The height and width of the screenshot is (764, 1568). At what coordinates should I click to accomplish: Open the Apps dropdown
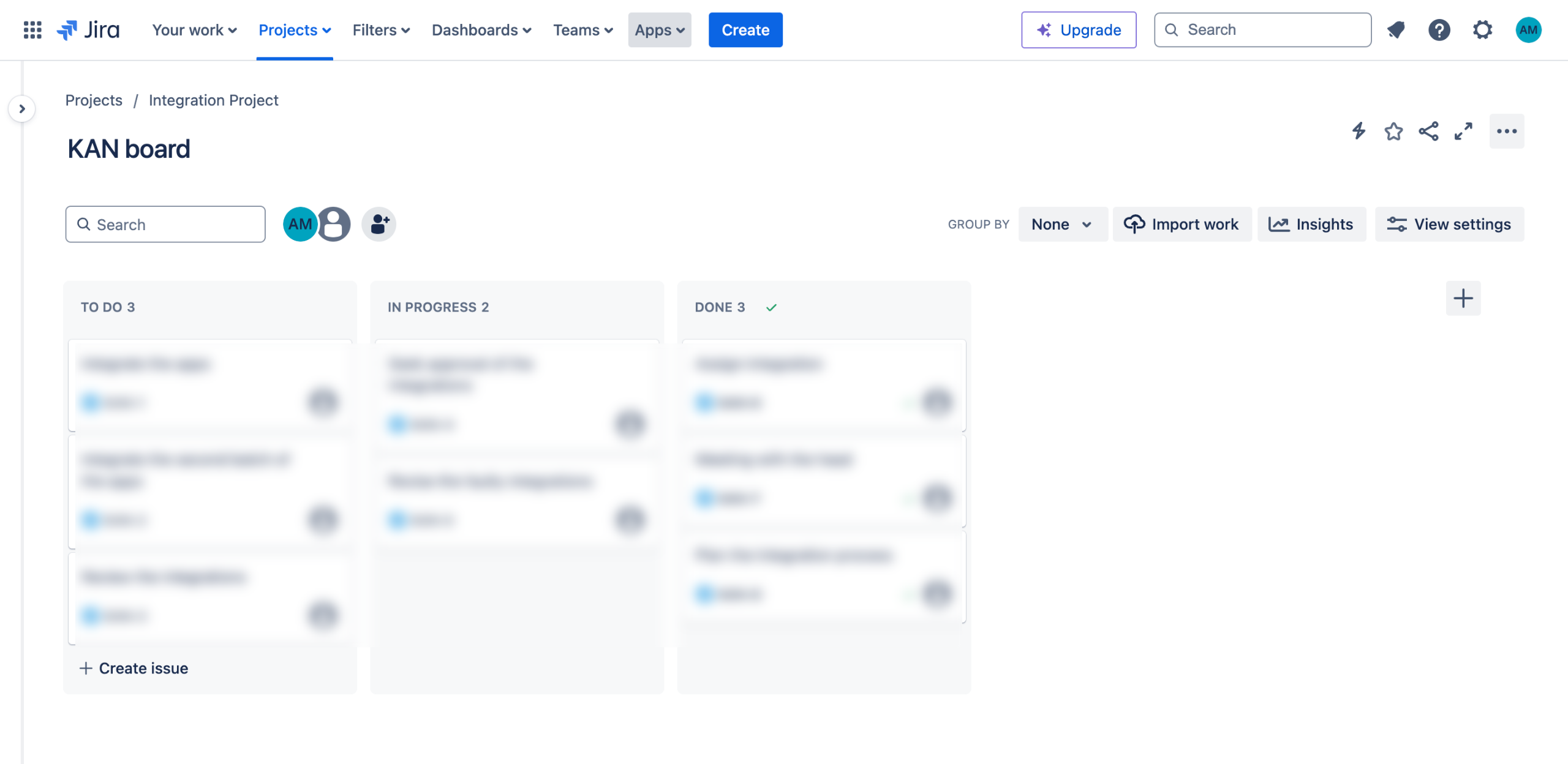pyautogui.click(x=660, y=29)
